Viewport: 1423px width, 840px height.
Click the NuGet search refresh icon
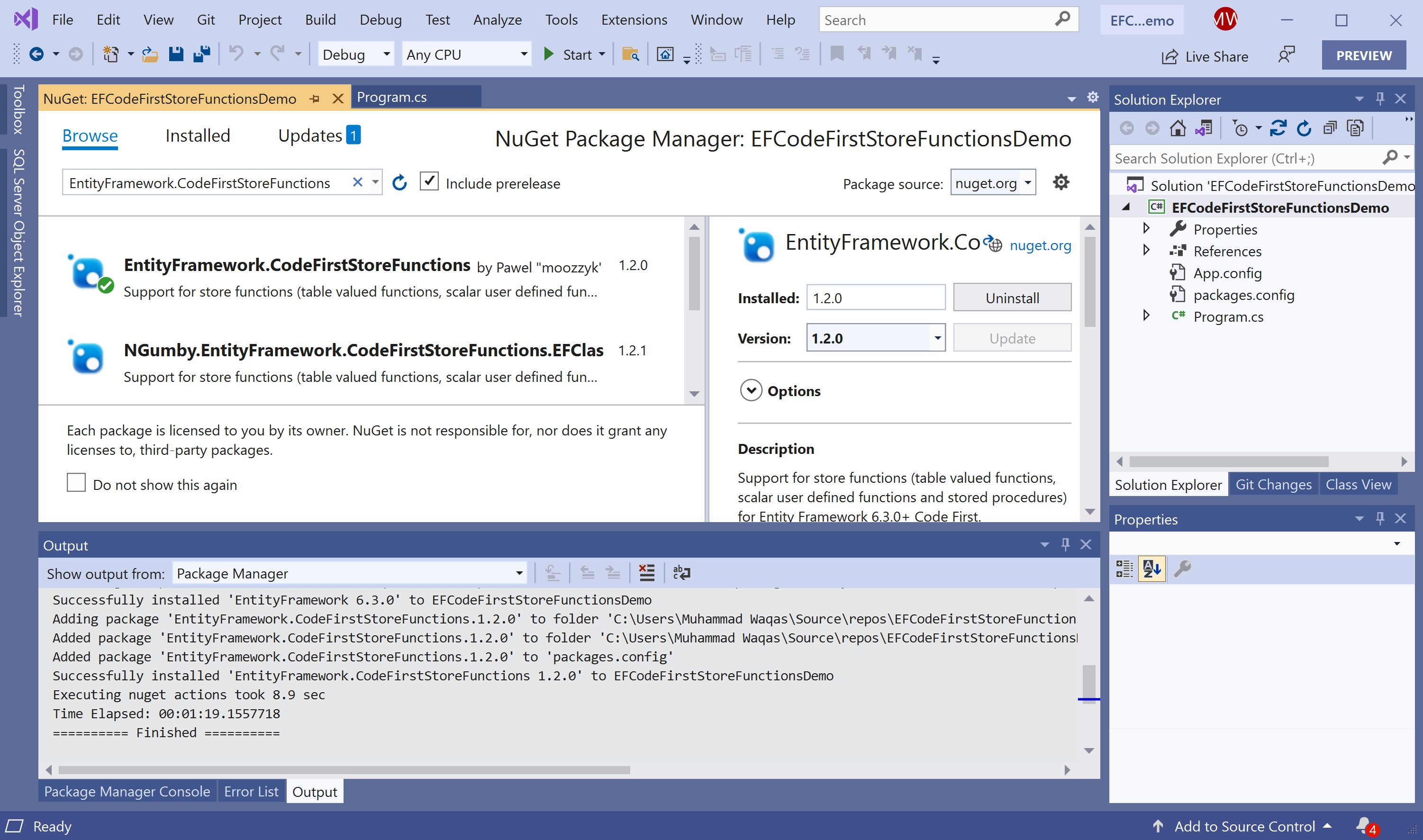[399, 183]
